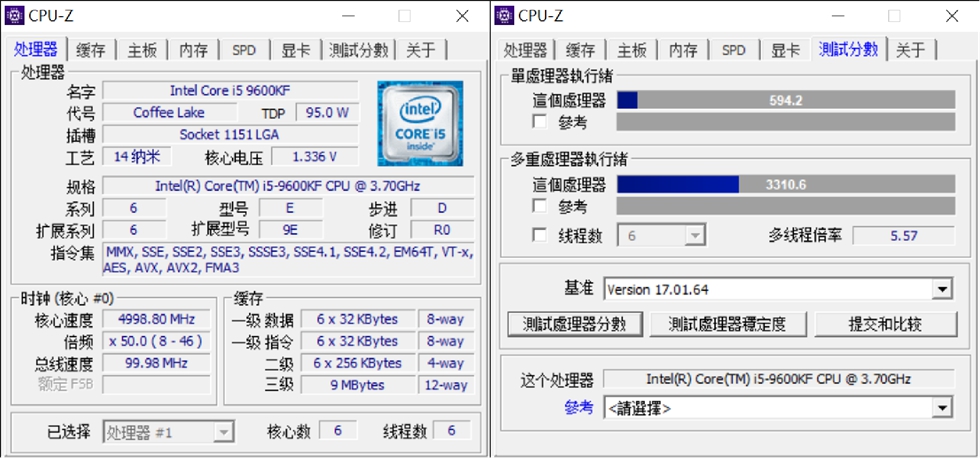Click the core speed 4998.80 MHz
Viewport: 980px width, 458px height.
tap(156, 319)
